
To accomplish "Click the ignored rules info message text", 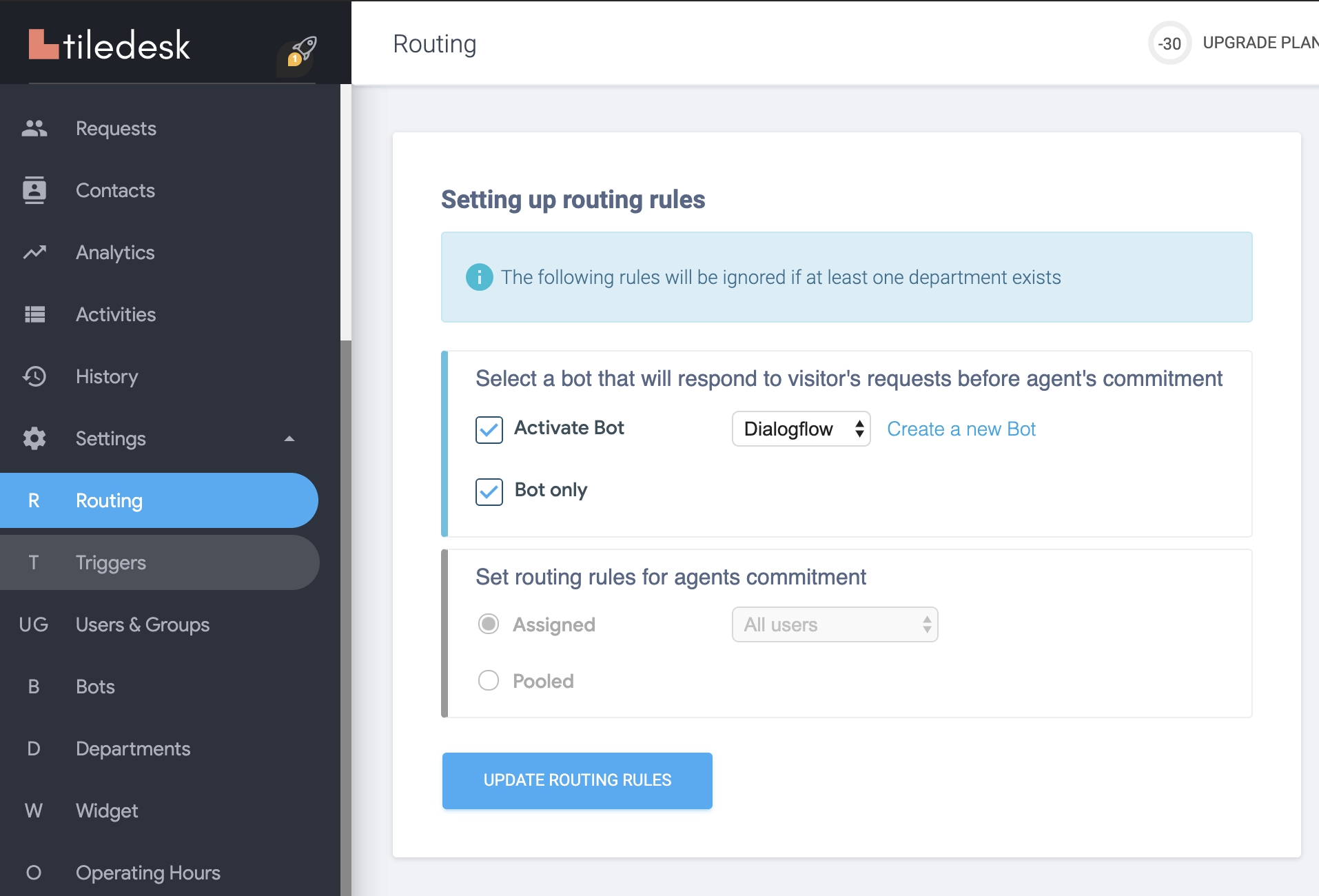I will tap(781, 277).
